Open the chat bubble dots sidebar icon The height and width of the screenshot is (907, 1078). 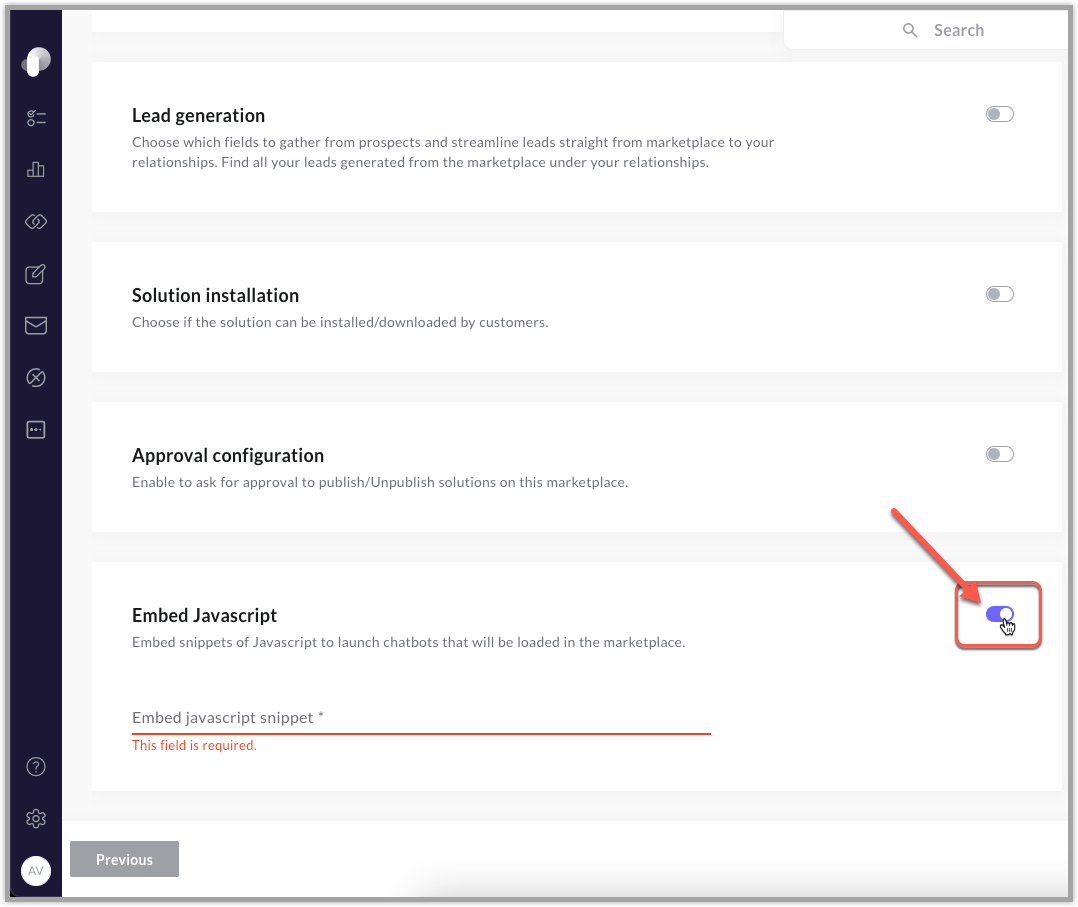(36, 430)
